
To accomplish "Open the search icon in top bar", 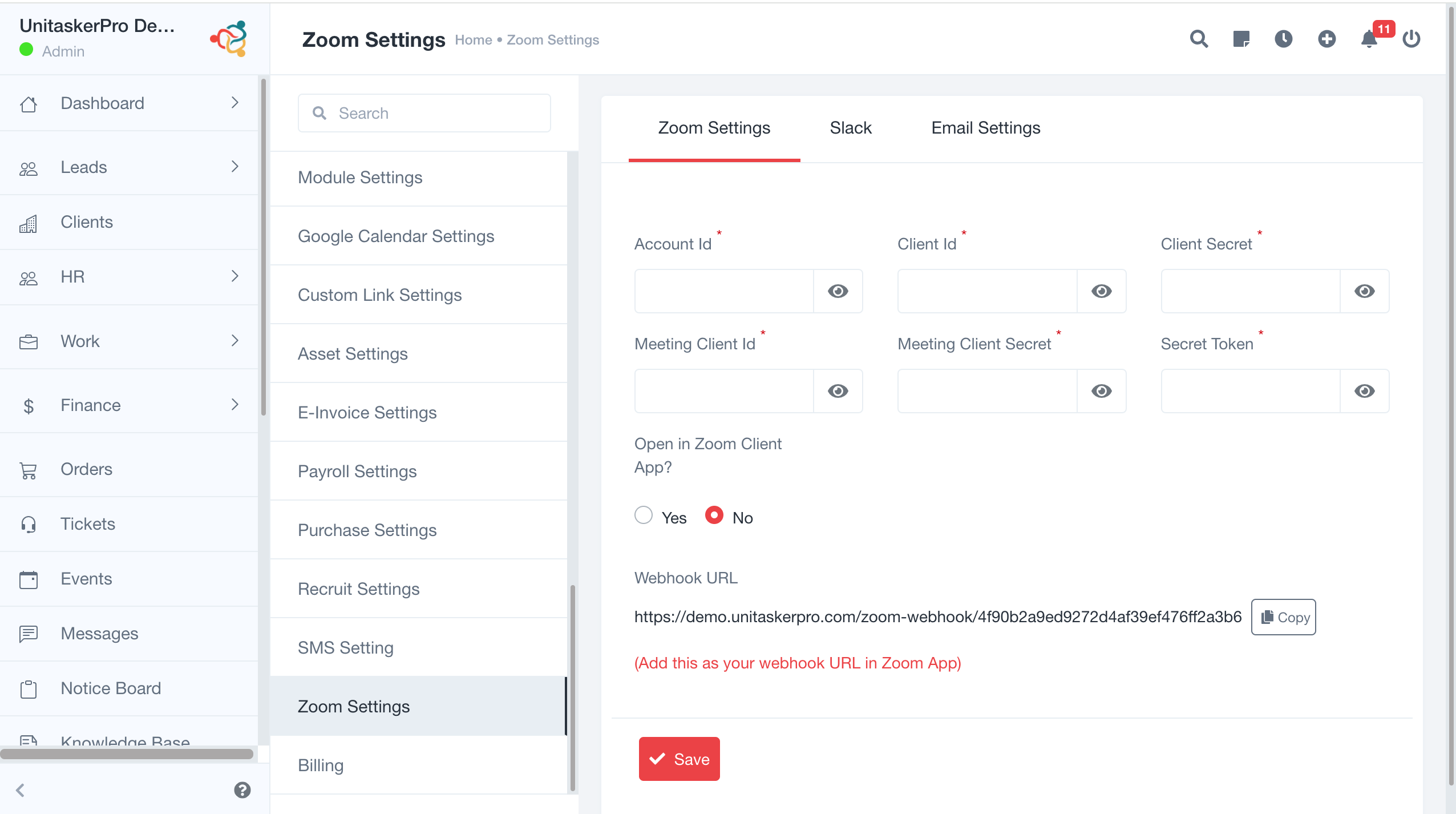I will tap(1199, 39).
